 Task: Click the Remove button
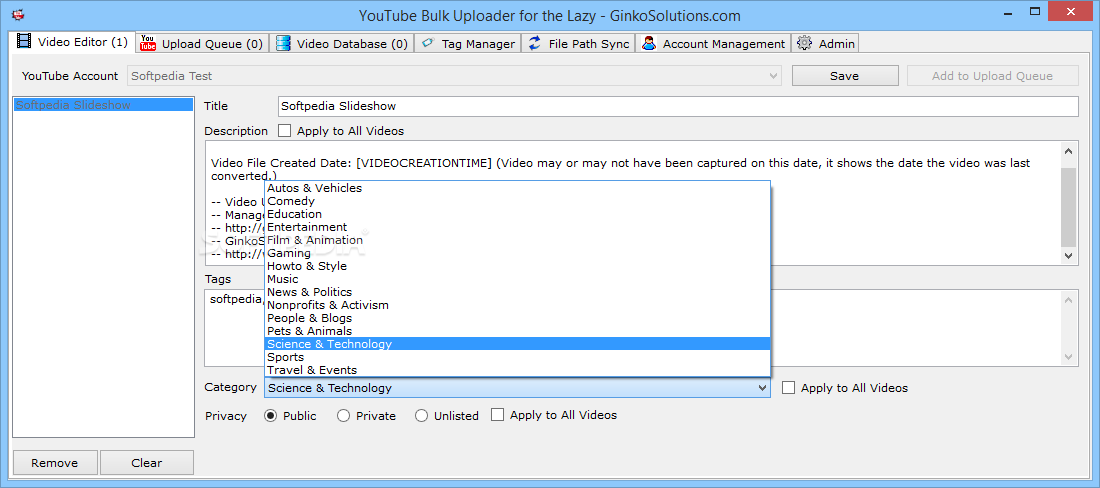coord(55,463)
